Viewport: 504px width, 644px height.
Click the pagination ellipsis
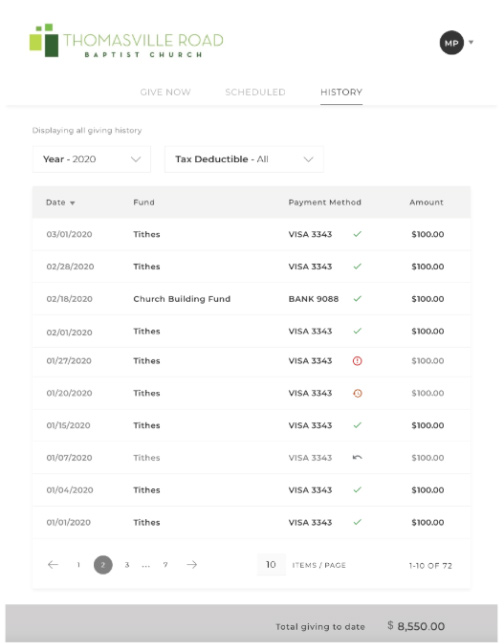146,566
